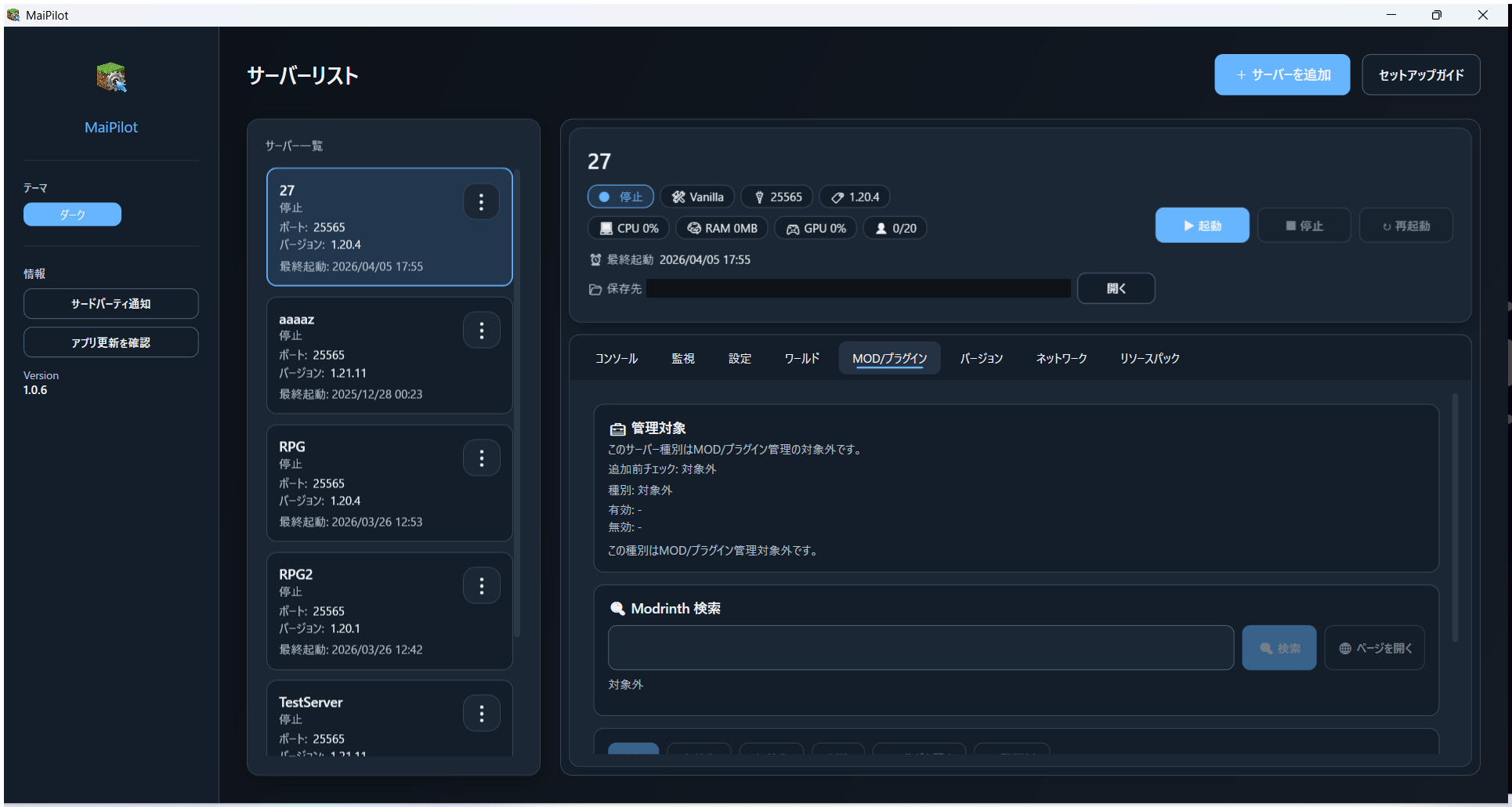Click the port 25565 badge

tap(776, 197)
